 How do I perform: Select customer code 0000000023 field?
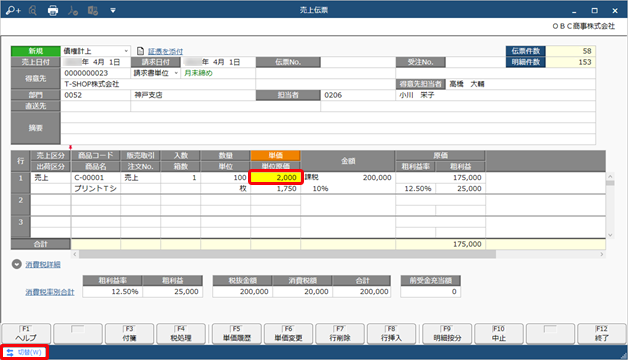coord(95,73)
